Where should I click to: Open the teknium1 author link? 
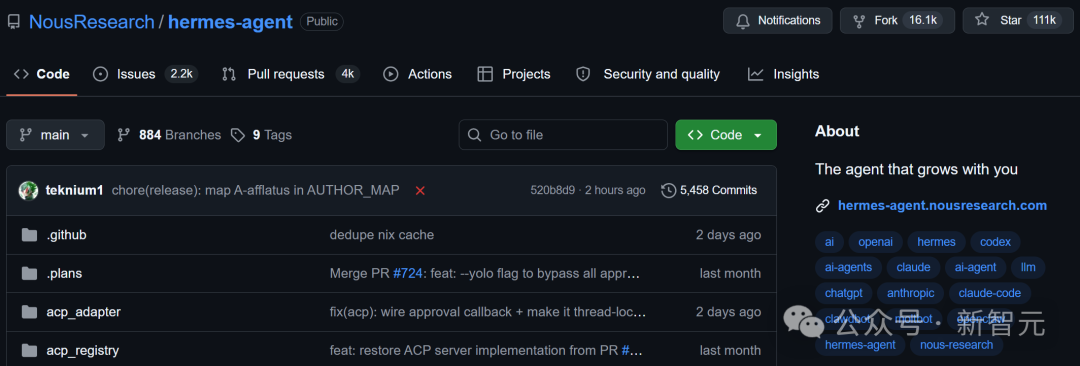[x=74, y=190]
